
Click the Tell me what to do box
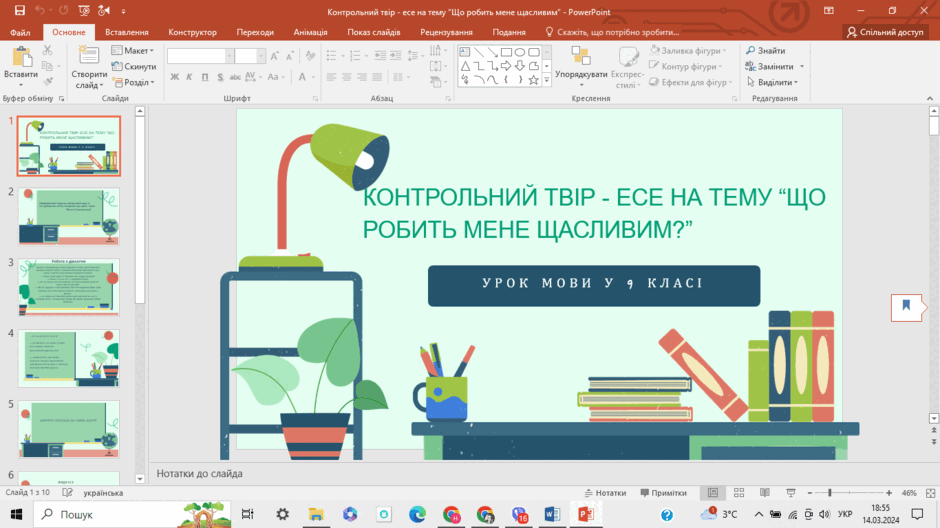point(612,32)
